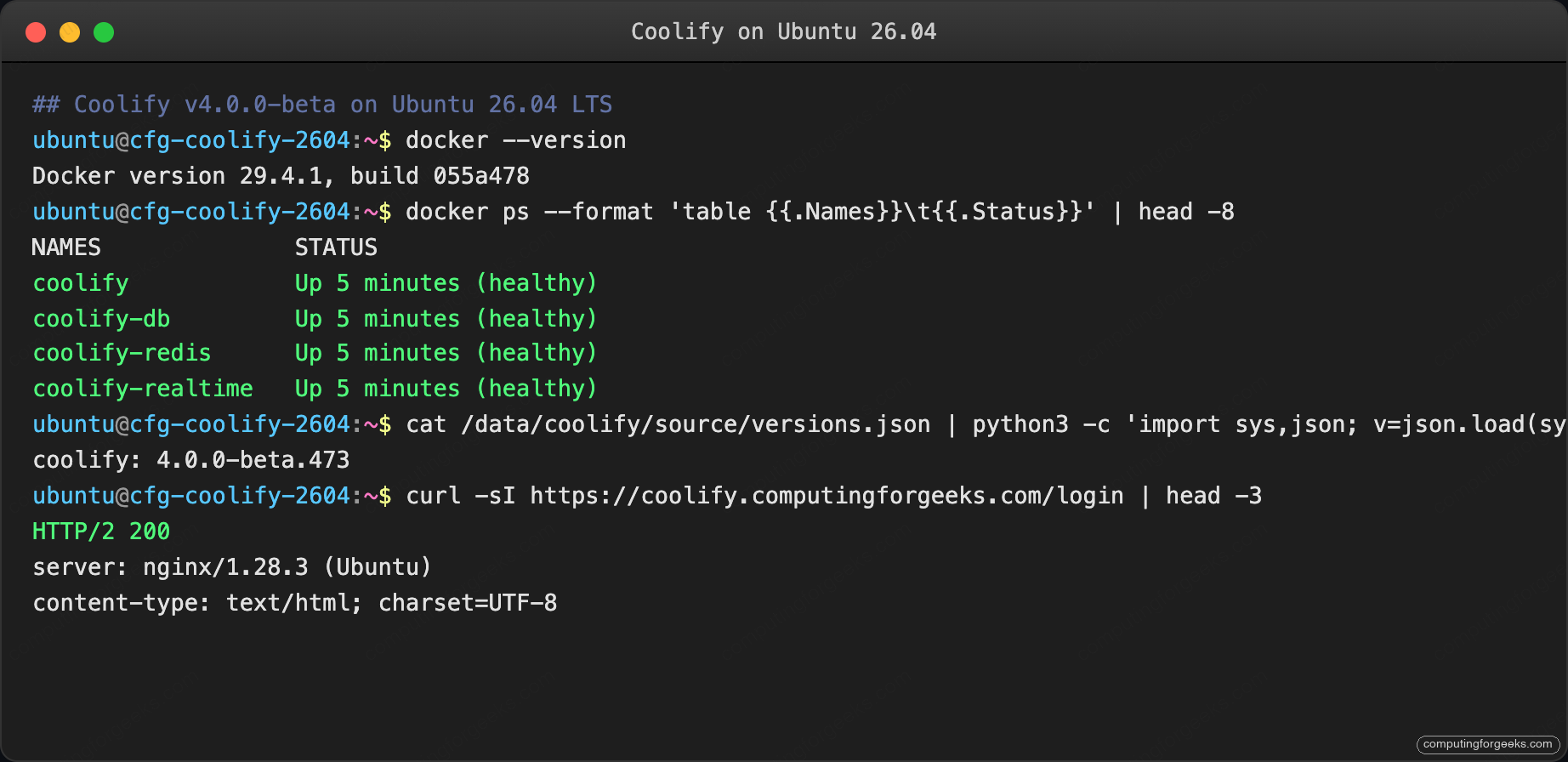Image resolution: width=1568 pixels, height=762 pixels.
Task: Select the 'coolify: 4.0.0-beta.473' output line
Action: (x=191, y=460)
